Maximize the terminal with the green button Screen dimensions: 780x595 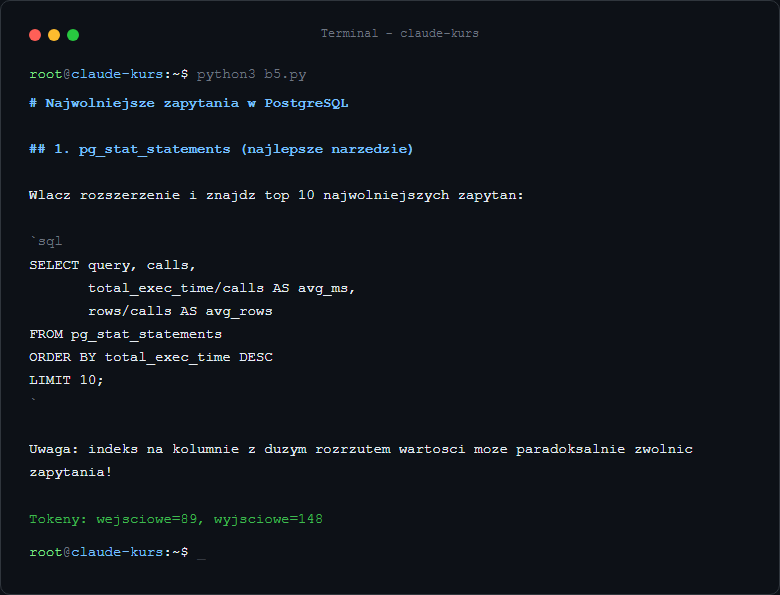coord(73,35)
